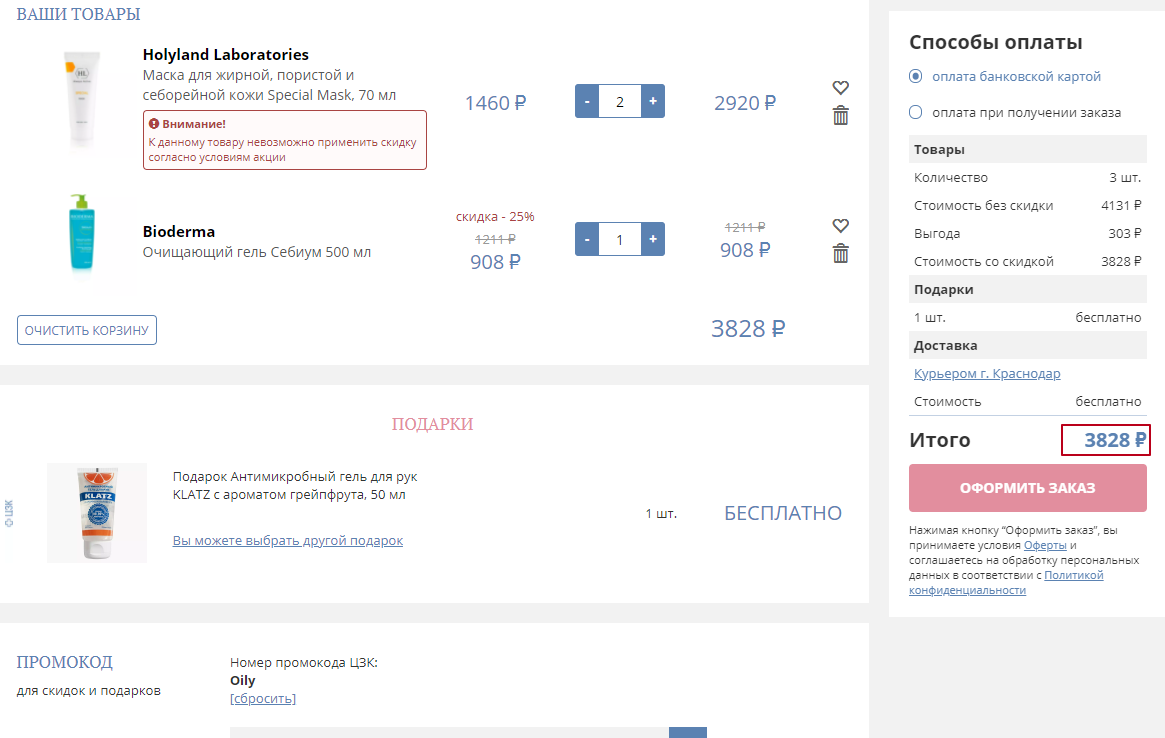The height and width of the screenshot is (738, 1165).
Task: Decrease Holyland mask quantity with minus
Action: 587,101
